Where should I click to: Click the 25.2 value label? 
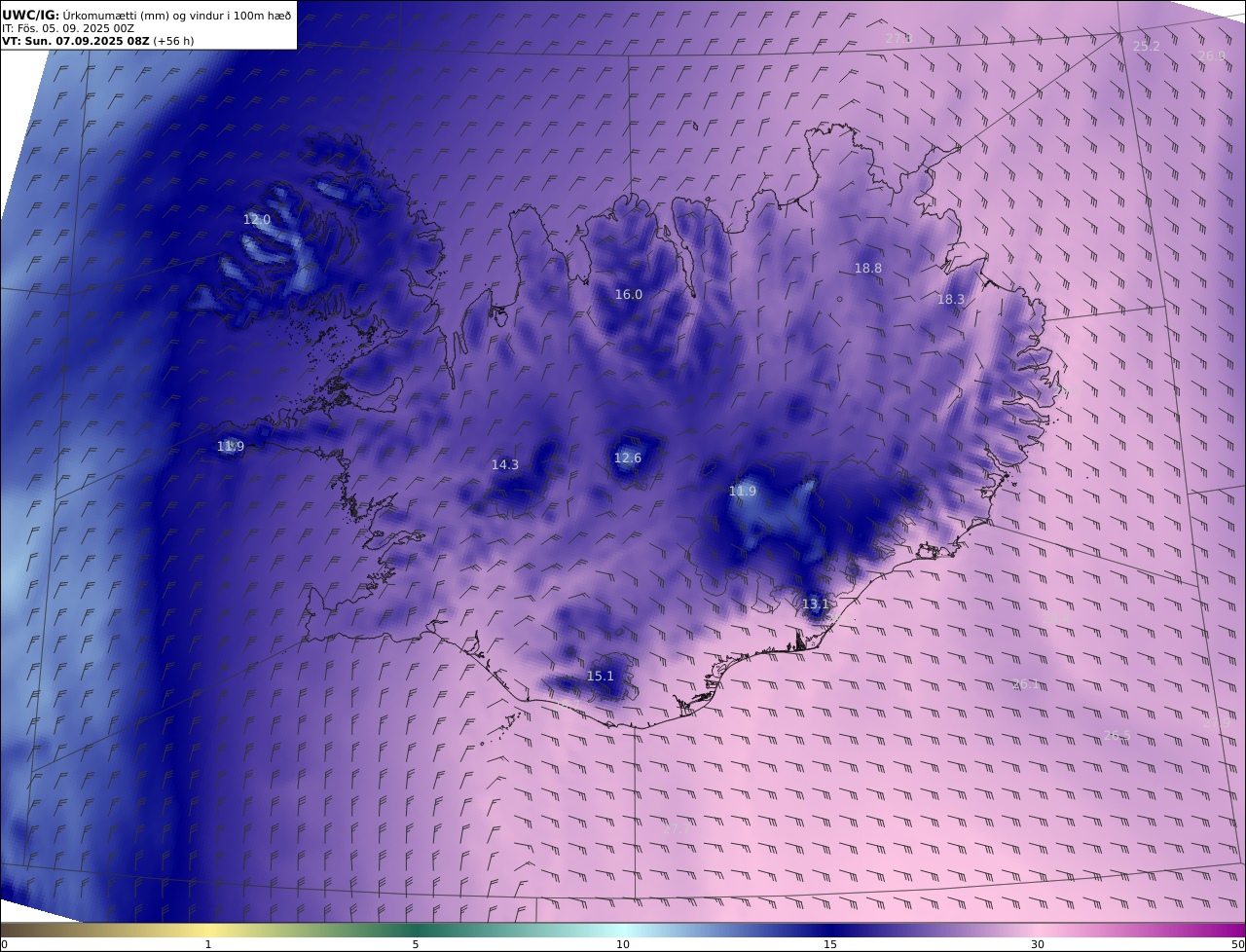click(1147, 46)
